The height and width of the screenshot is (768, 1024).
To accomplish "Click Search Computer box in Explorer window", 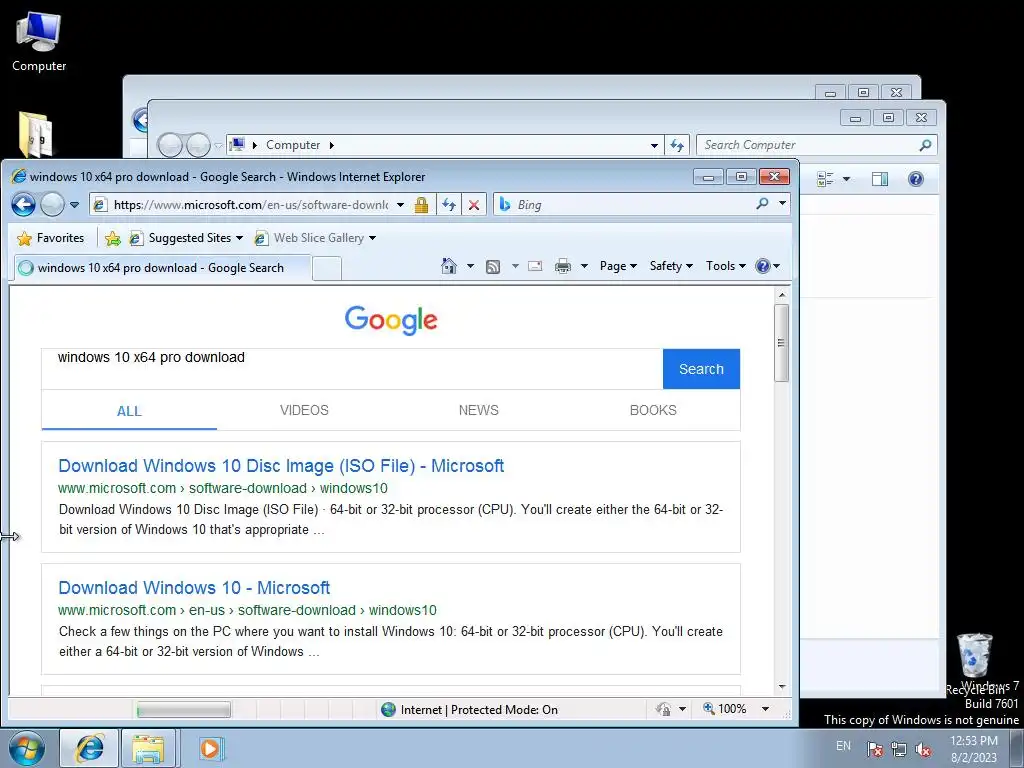I will (x=816, y=145).
